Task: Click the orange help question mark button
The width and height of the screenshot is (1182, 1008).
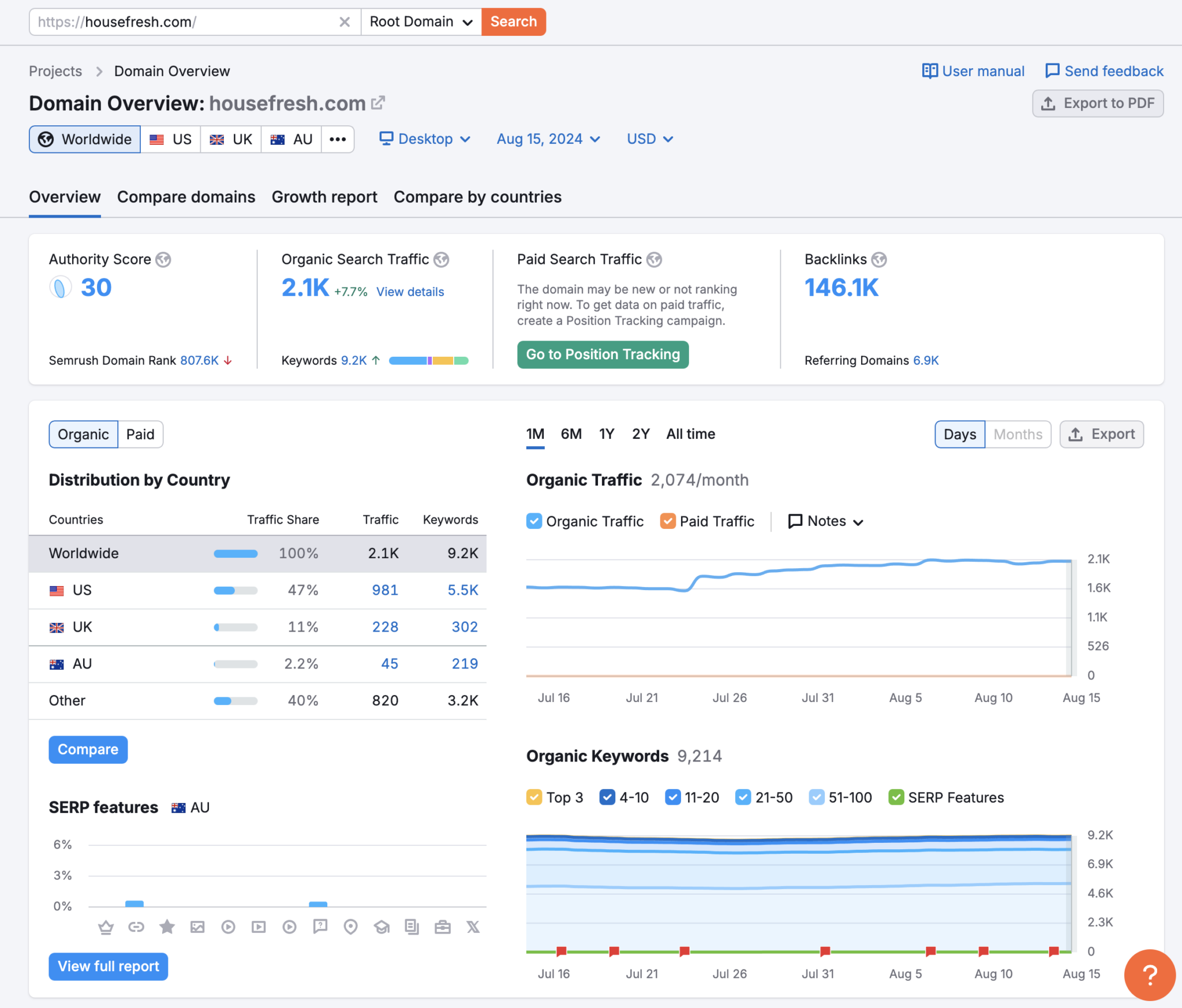Action: [1149, 975]
